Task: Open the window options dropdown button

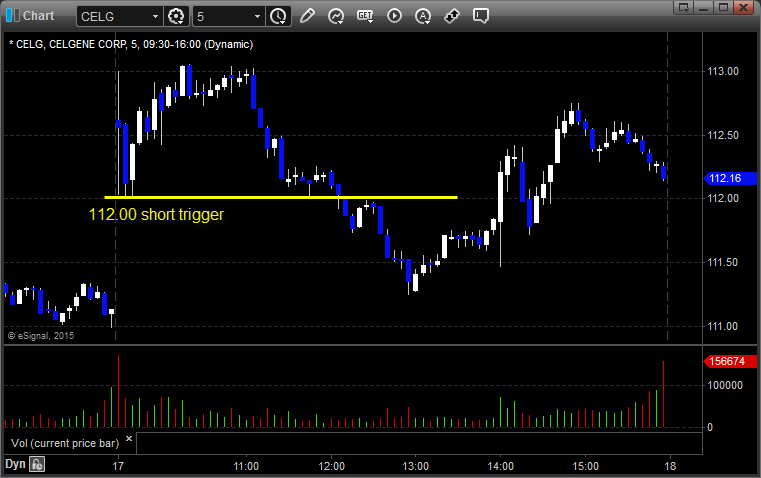Action: [x=684, y=7]
